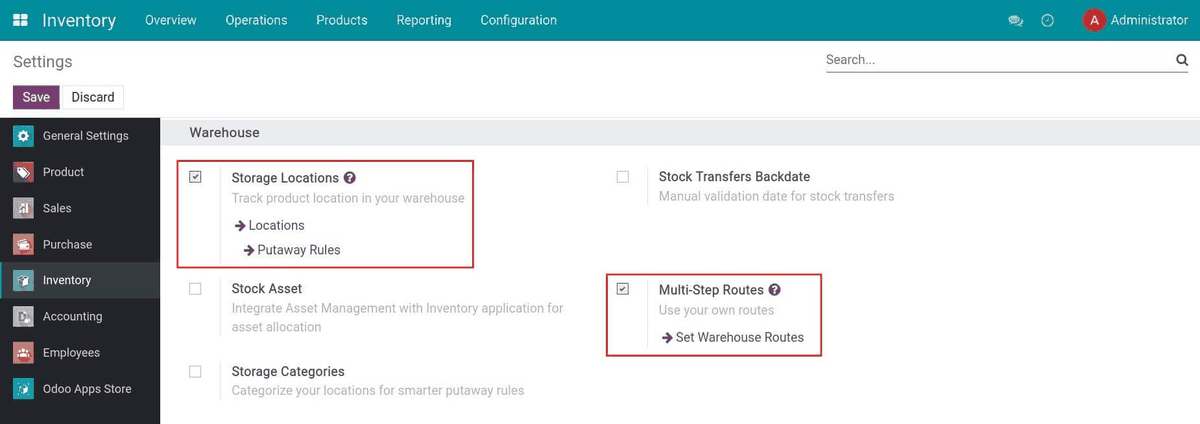Click the Odoo Apps Store icon
This screenshot has height=424, width=1200.
(x=24, y=388)
